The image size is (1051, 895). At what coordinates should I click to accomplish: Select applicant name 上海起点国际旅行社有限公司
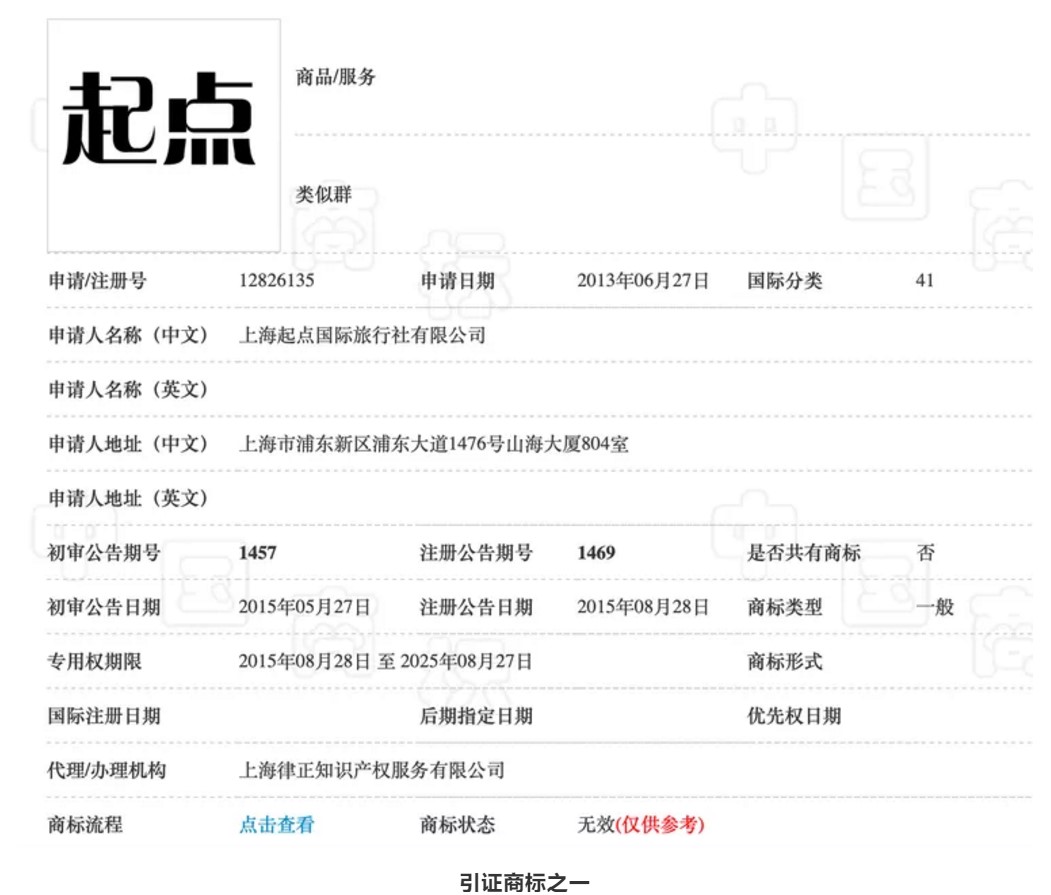point(362,335)
